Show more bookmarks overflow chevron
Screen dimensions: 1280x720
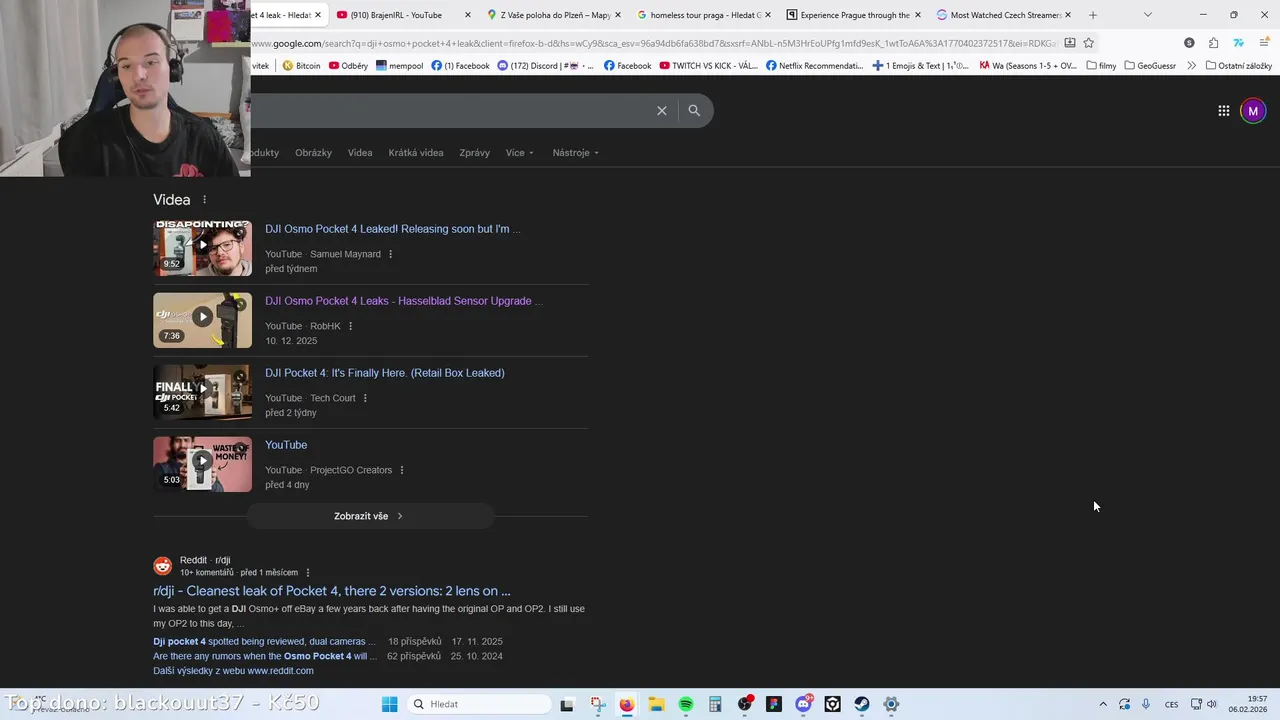coord(1191,66)
